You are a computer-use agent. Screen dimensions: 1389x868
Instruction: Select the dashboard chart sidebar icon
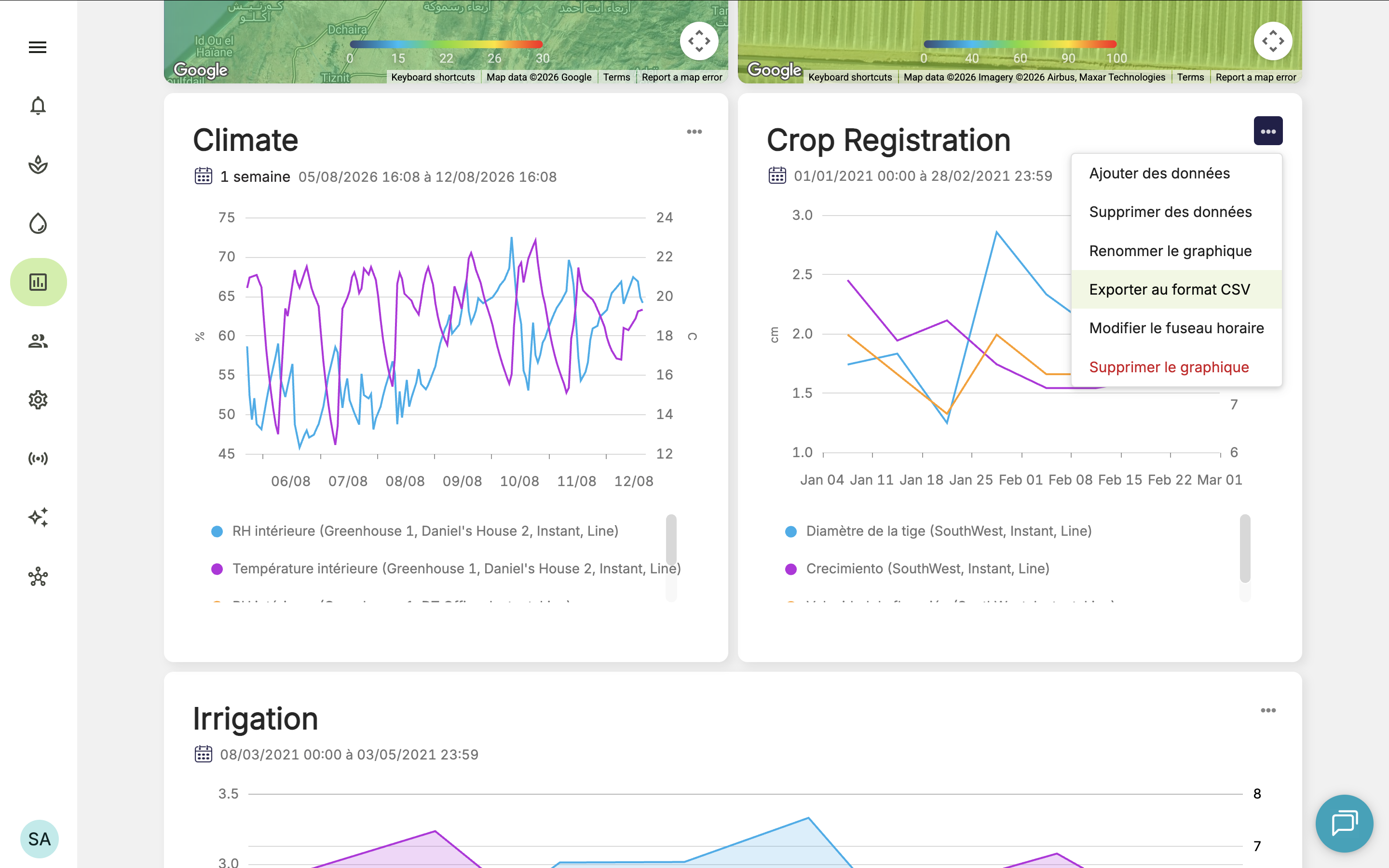[39, 282]
